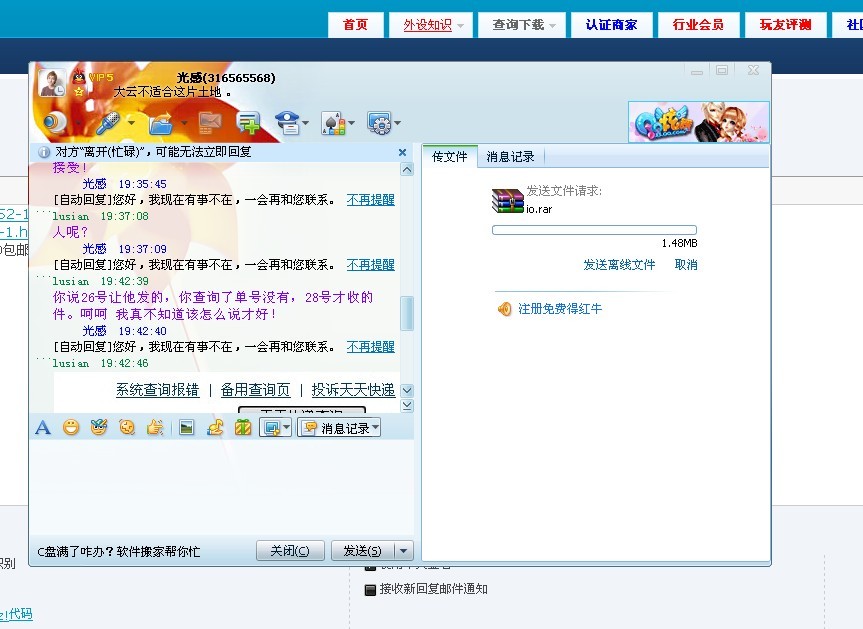The width and height of the screenshot is (863, 629).
Task: Open the 消息记录 dropdown in chat toolbar
Action: (x=338, y=428)
